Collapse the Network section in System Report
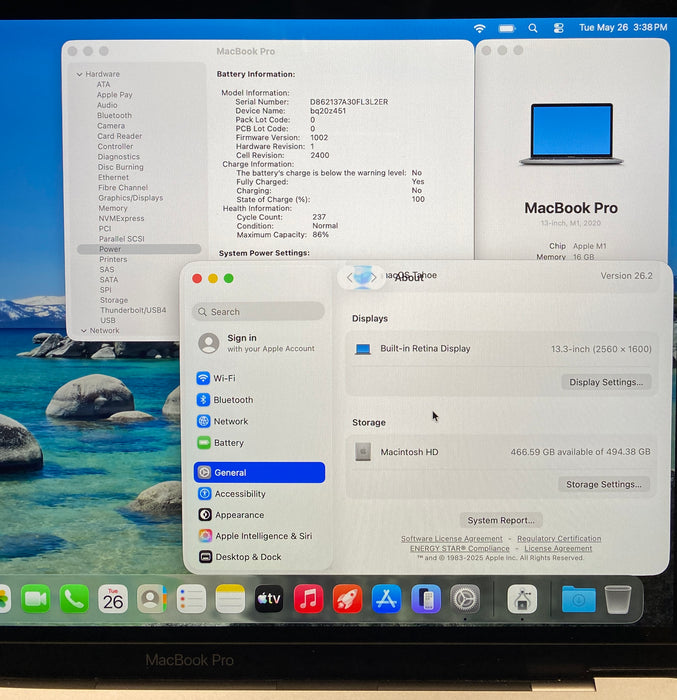This screenshot has height=700, width=677. pos(84,331)
